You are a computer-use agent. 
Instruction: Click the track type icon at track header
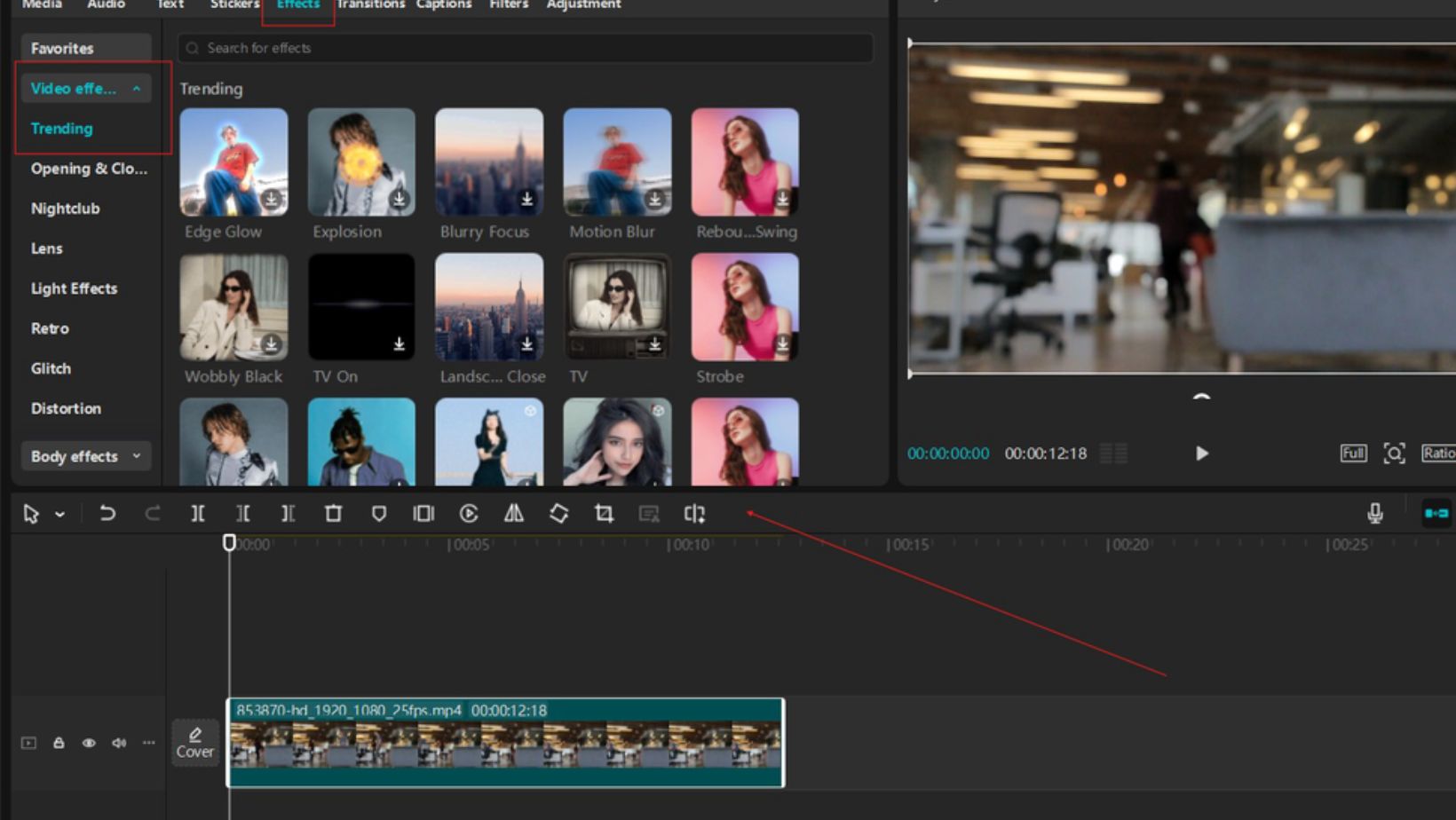28,743
